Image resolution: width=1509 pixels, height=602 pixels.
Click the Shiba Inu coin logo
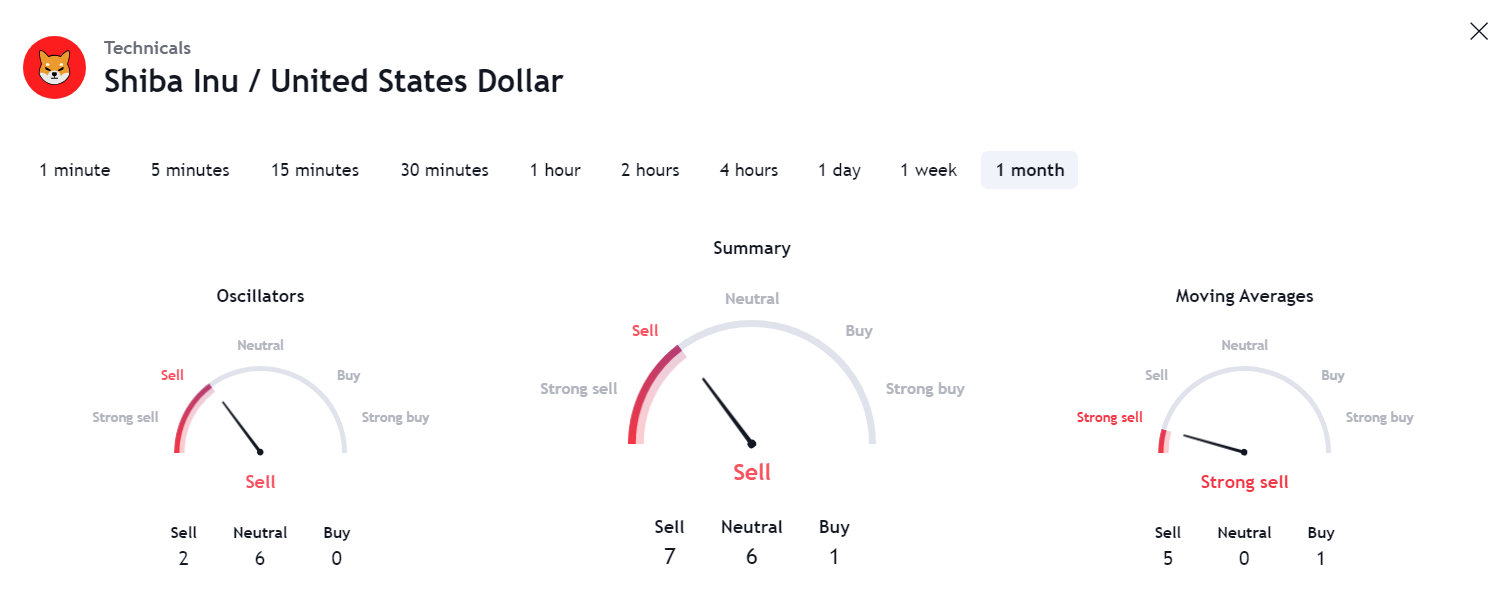(54, 68)
